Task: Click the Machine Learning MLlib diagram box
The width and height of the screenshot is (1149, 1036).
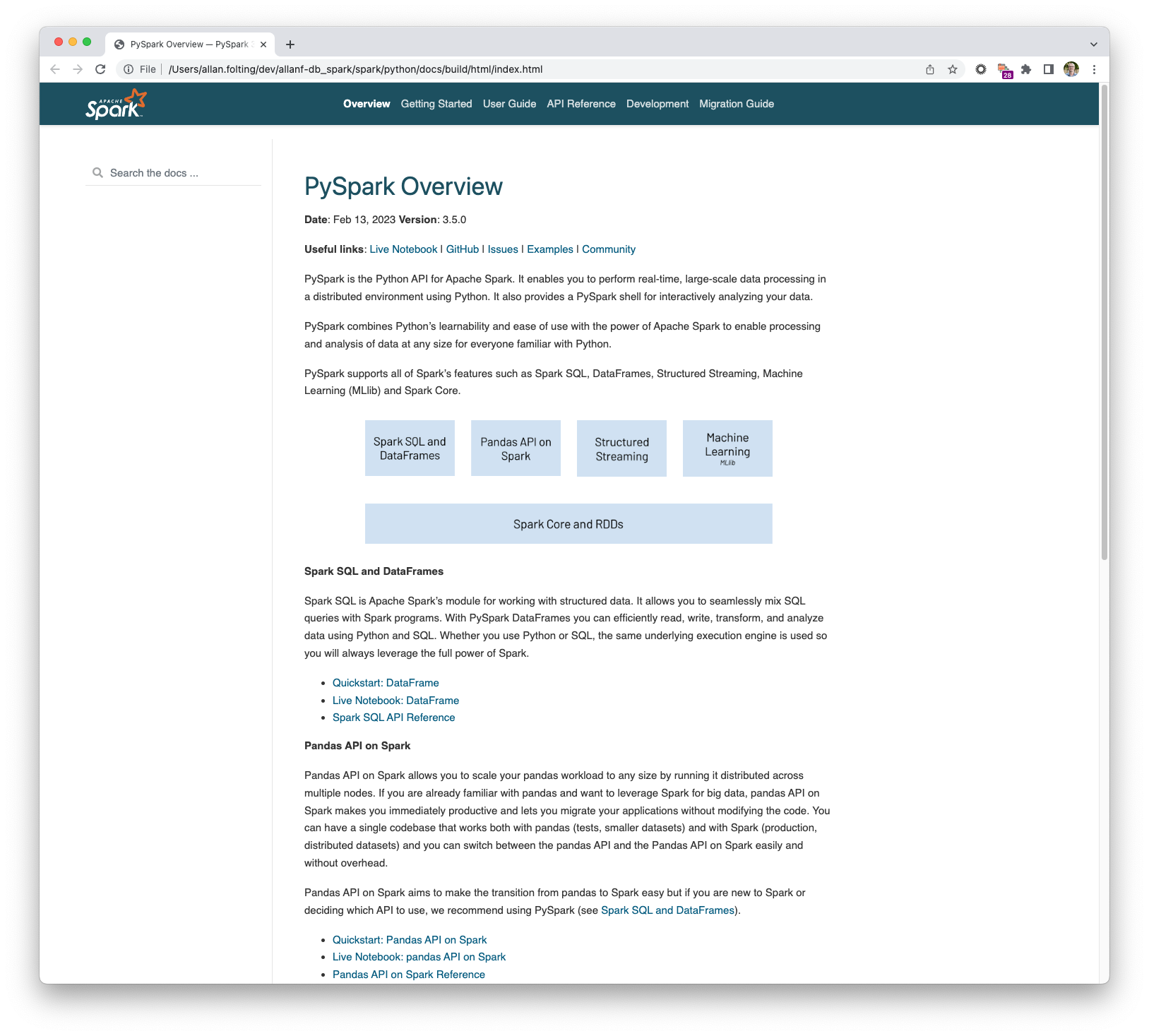Action: click(727, 448)
